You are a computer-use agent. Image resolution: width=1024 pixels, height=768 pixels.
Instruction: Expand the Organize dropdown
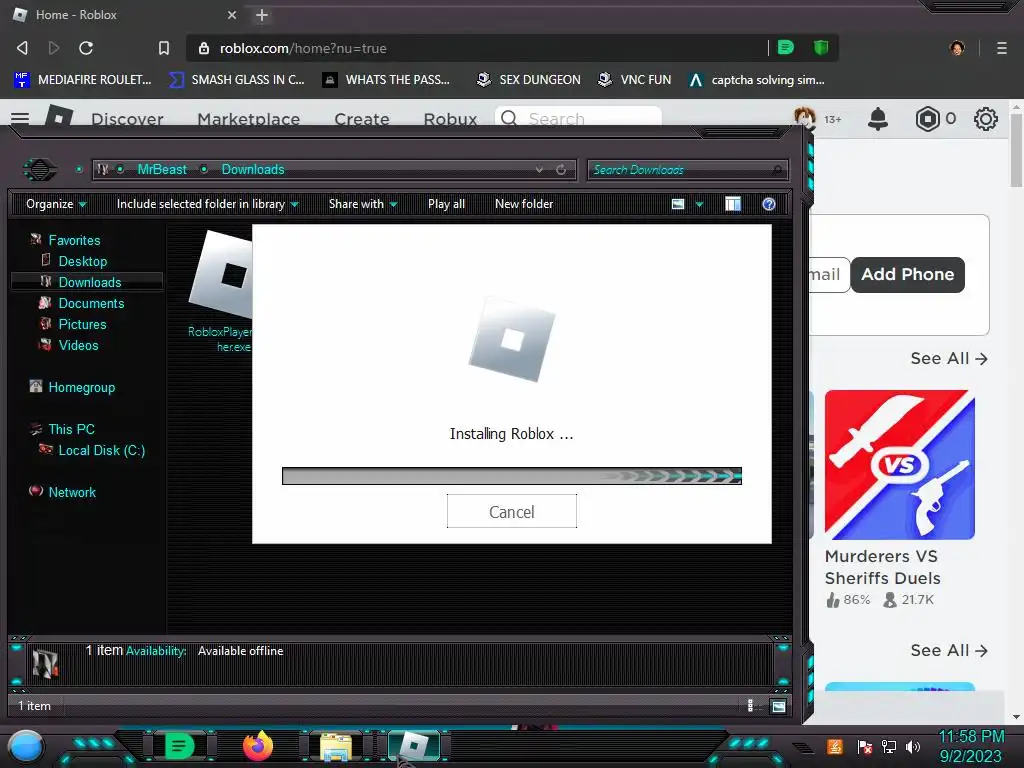coord(56,204)
